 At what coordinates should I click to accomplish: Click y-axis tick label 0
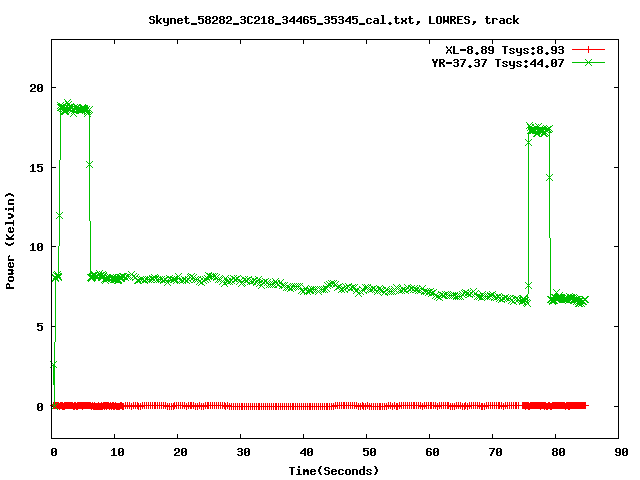(x=40, y=407)
